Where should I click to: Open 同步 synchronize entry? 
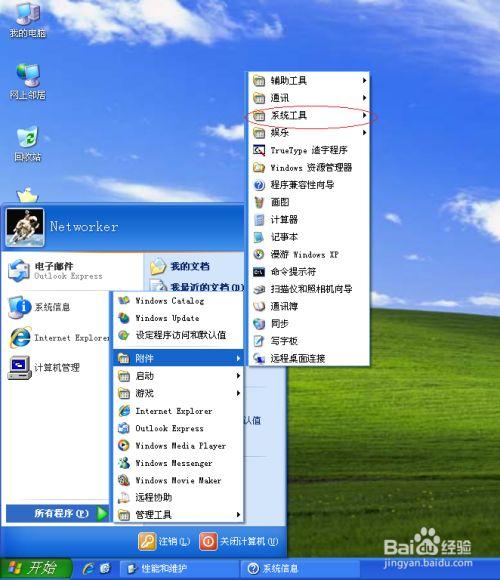coord(309,324)
